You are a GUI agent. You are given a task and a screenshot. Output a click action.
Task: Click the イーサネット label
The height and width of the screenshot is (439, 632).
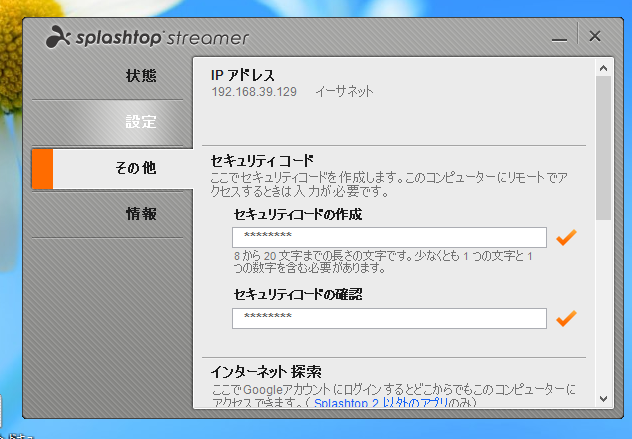345,92
